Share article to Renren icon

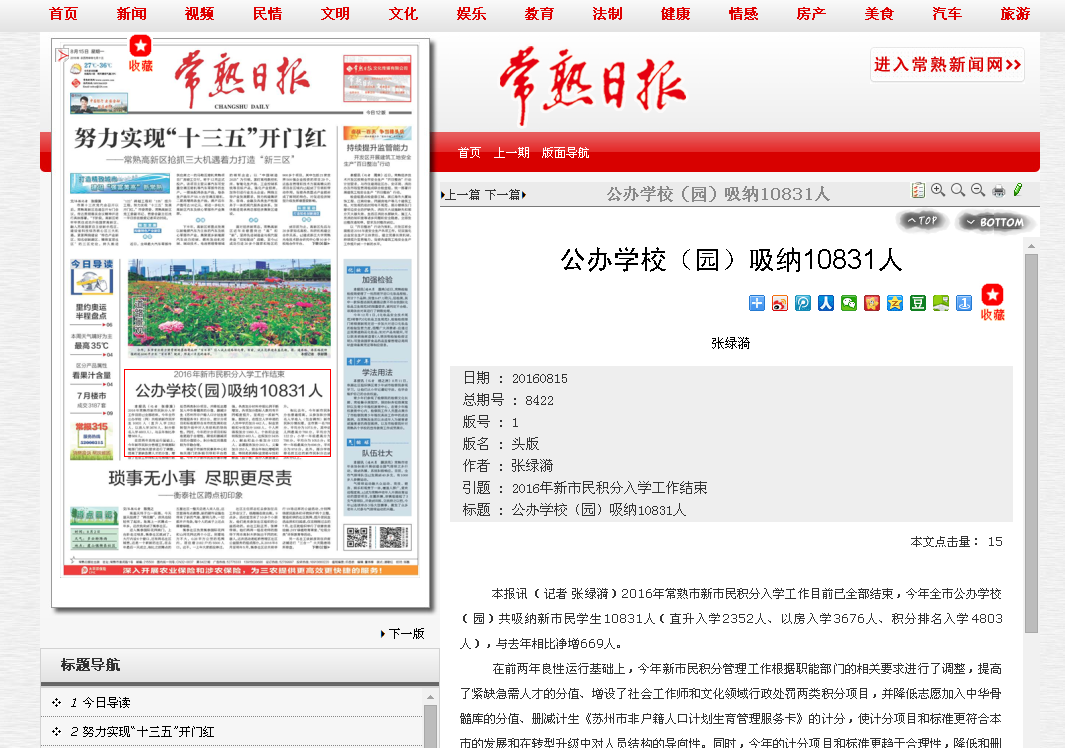[x=826, y=303]
